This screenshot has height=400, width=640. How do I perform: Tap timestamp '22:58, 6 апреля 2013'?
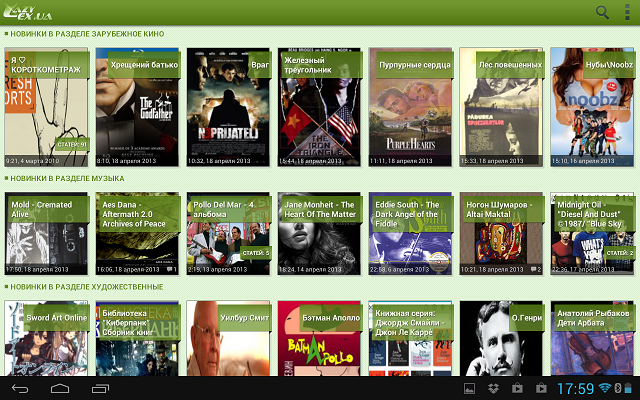[399, 270]
